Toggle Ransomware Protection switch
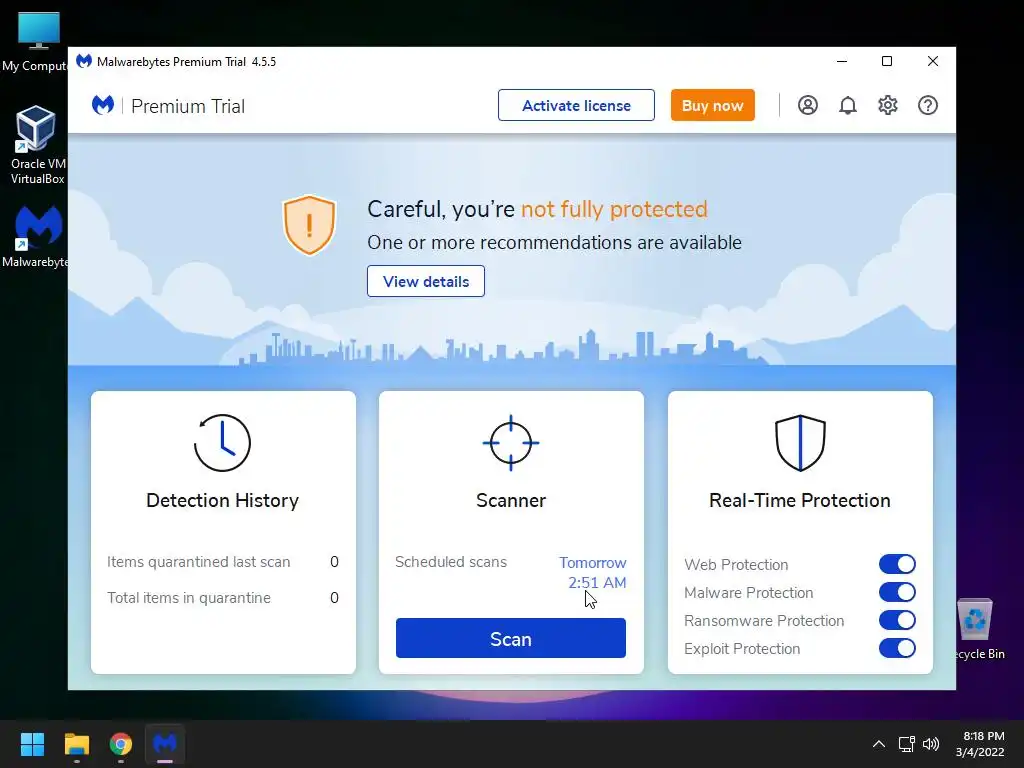Viewport: 1024px width, 768px height. (897, 620)
